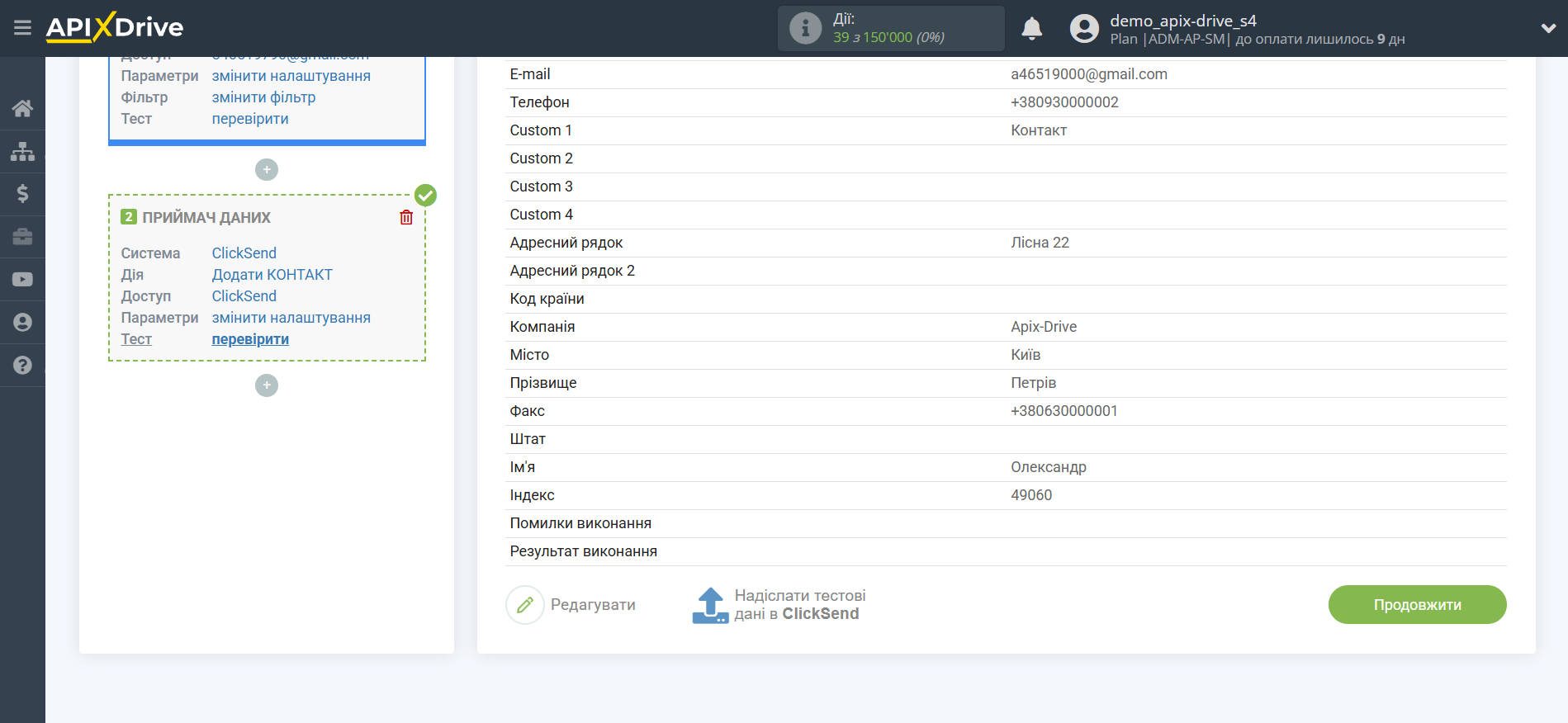Open billing dollar icon in sidebar

point(22,194)
